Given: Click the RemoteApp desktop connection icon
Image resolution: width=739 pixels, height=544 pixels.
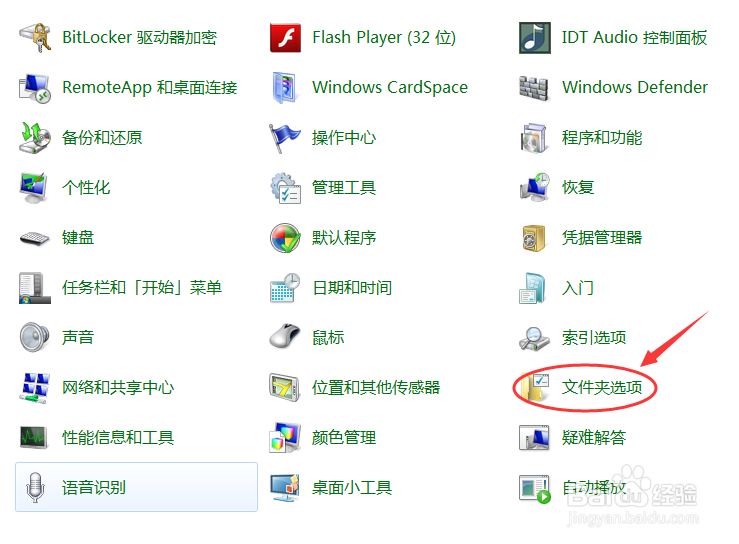Looking at the screenshot, I should 35,88.
